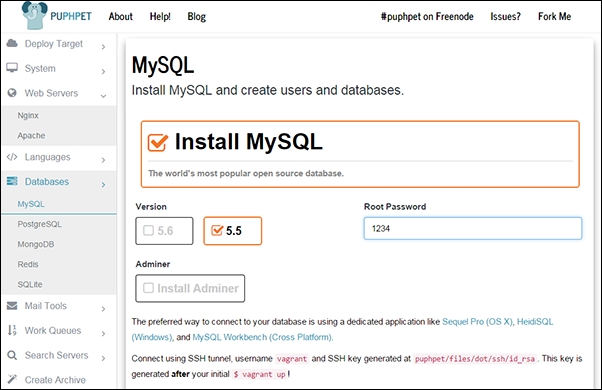Click the Create Archive wand icon
This screenshot has width=602, height=390.
pyautogui.click(x=12, y=379)
